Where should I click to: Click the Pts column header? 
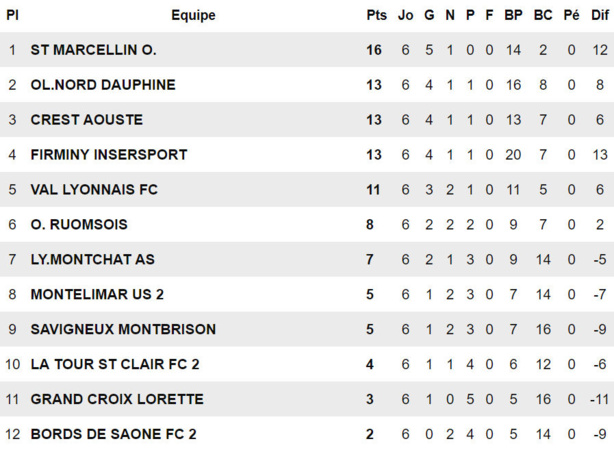(x=376, y=15)
